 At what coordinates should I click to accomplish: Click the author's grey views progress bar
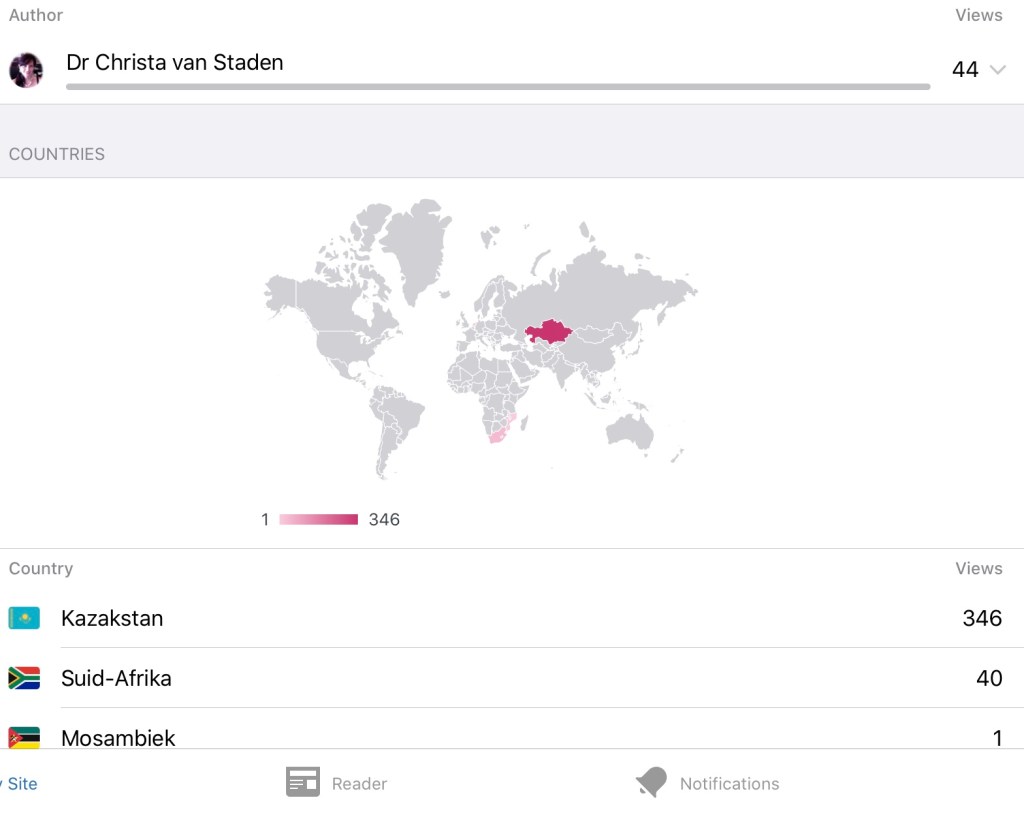[x=497, y=87]
